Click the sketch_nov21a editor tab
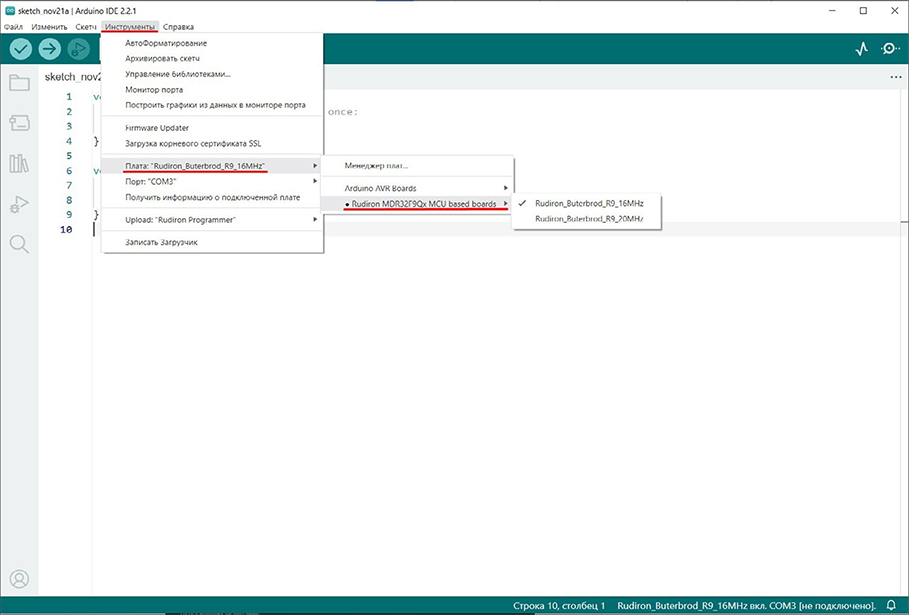Image resolution: width=909 pixels, height=615 pixels. coord(72,77)
